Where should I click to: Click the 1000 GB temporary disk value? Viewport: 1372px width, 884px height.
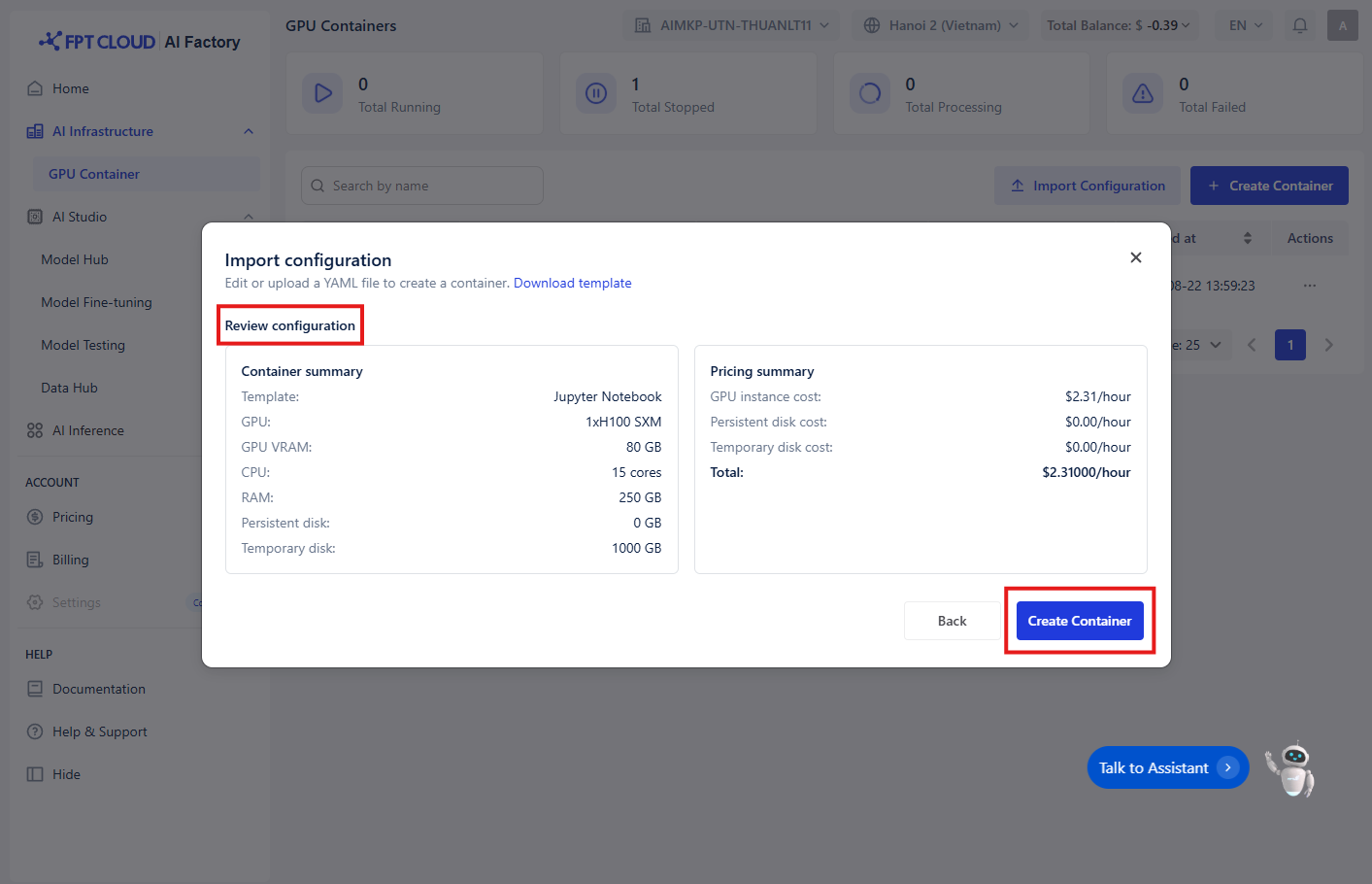(x=637, y=548)
